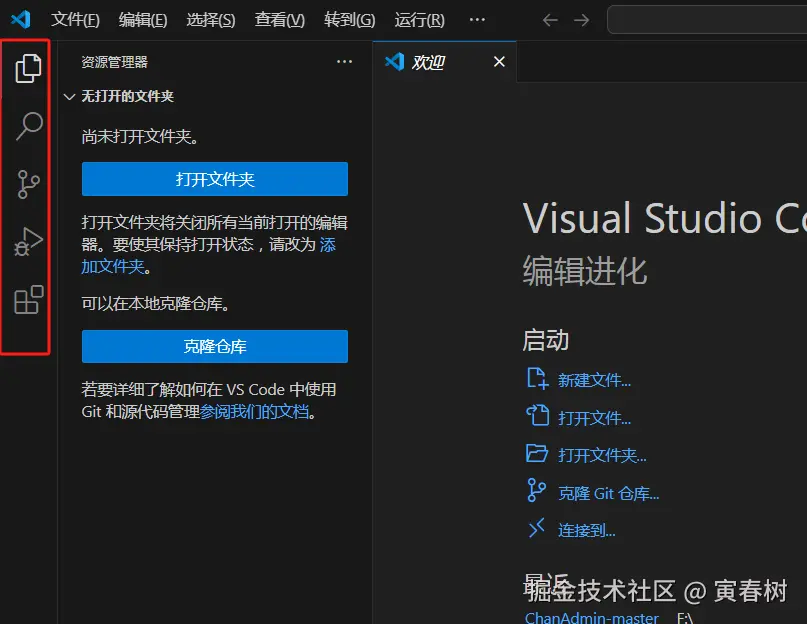
Task: Open the 转到(G) menu
Action: 349,20
